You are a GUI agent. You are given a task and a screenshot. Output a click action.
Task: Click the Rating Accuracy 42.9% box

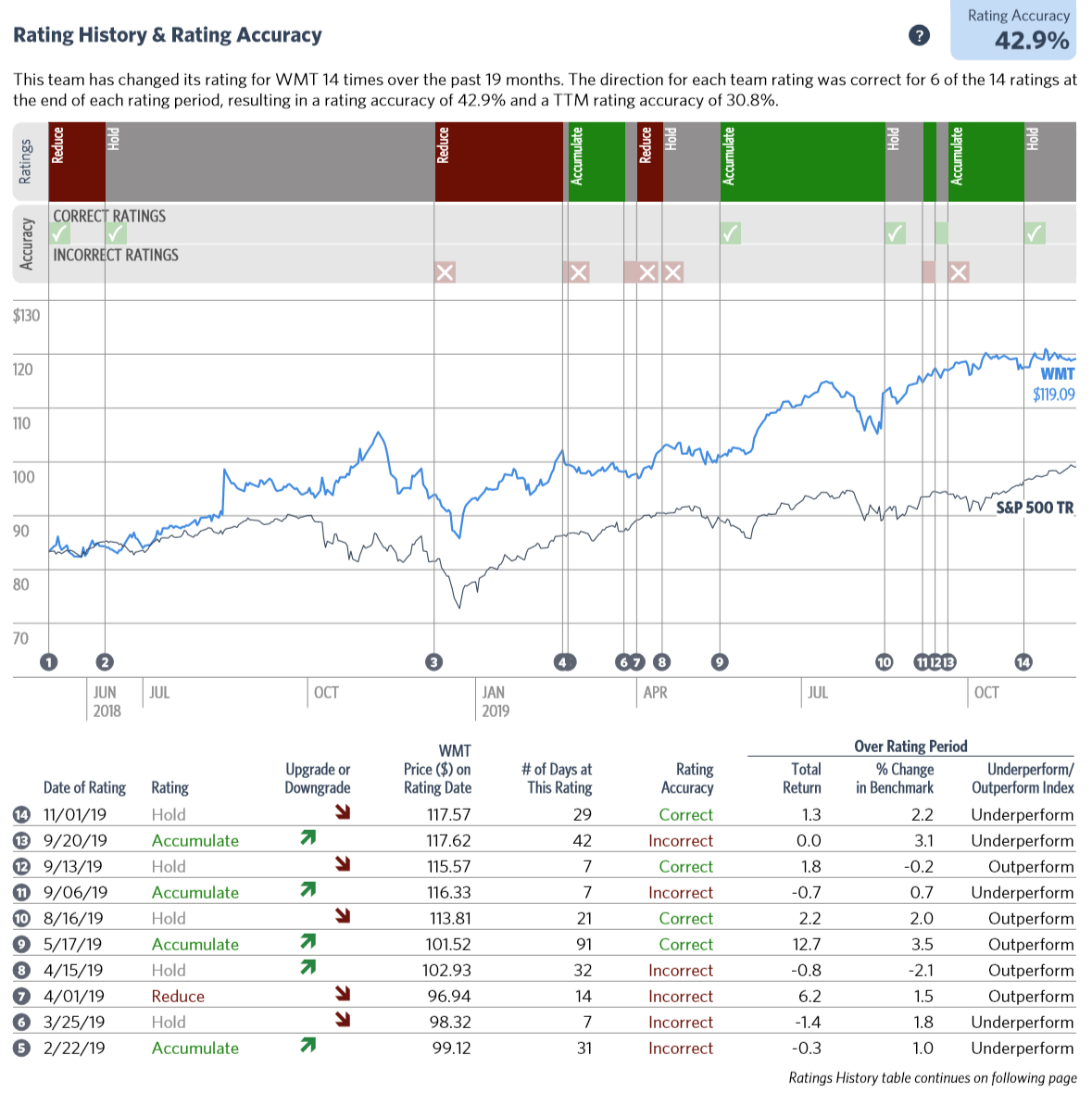(1013, 25)
